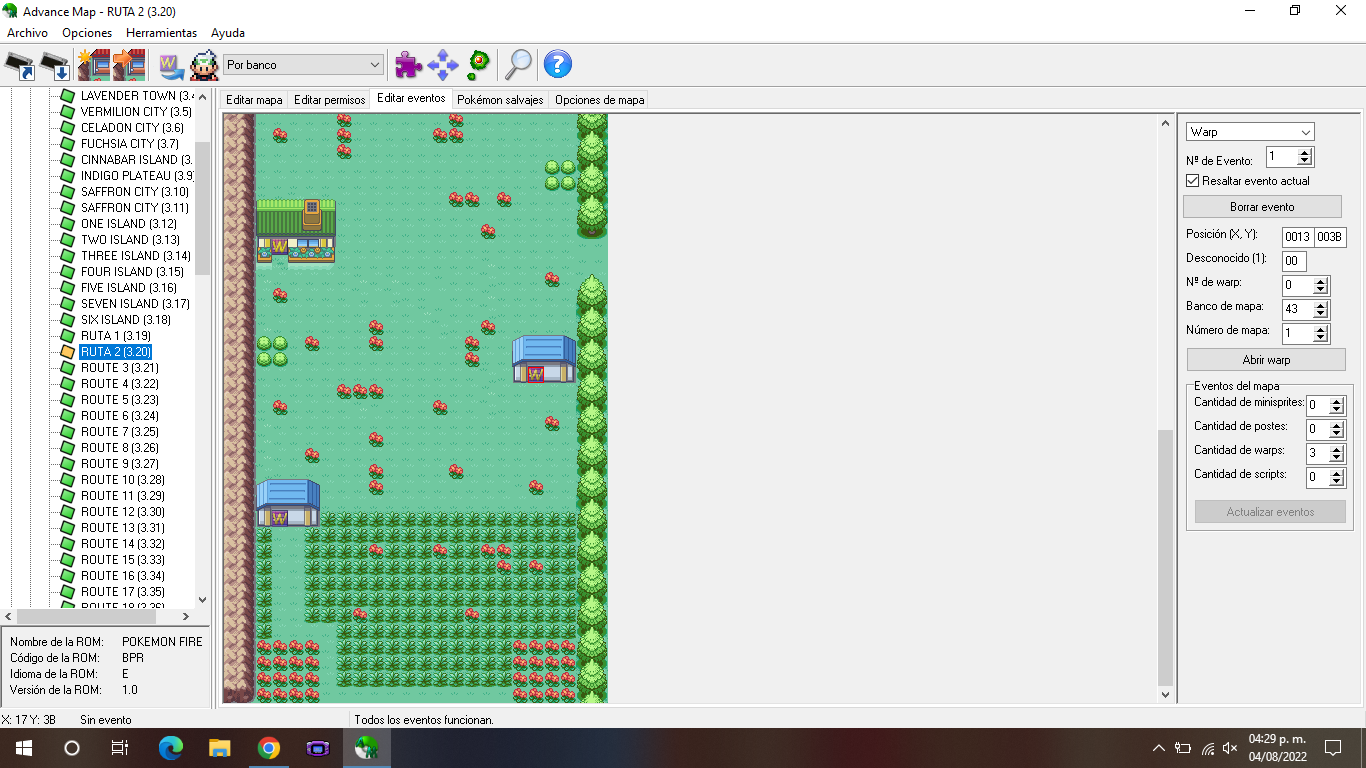Click the open ROM toolbar icon
The width and height of the screenshot is (1366, 768).
point(20,65)
